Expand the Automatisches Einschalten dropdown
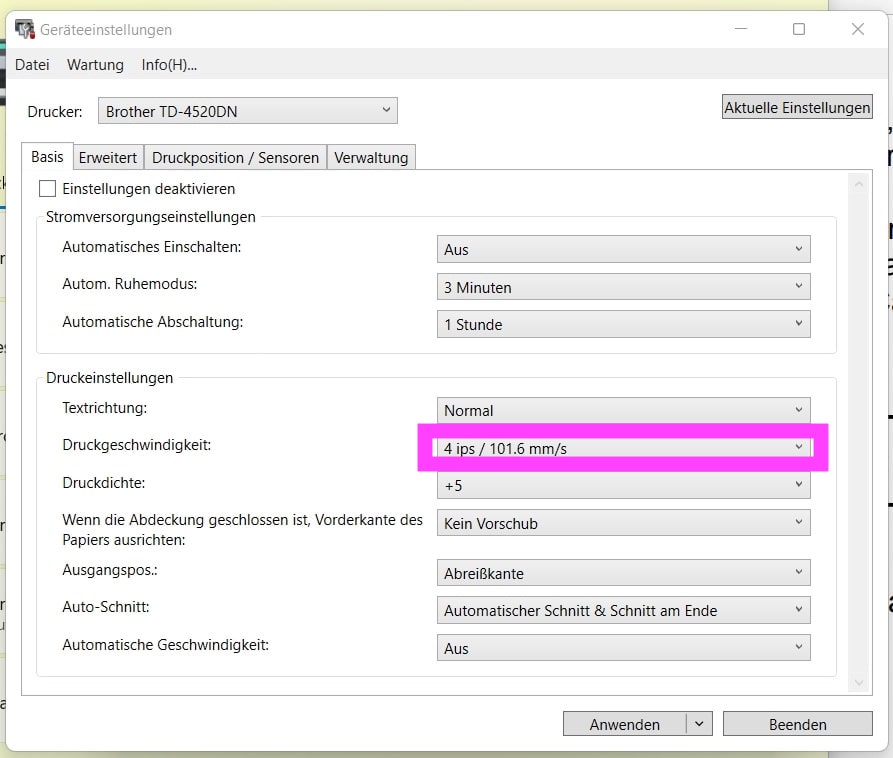The width and height of the screenshot is (893, 758). [x=624, y=249]
